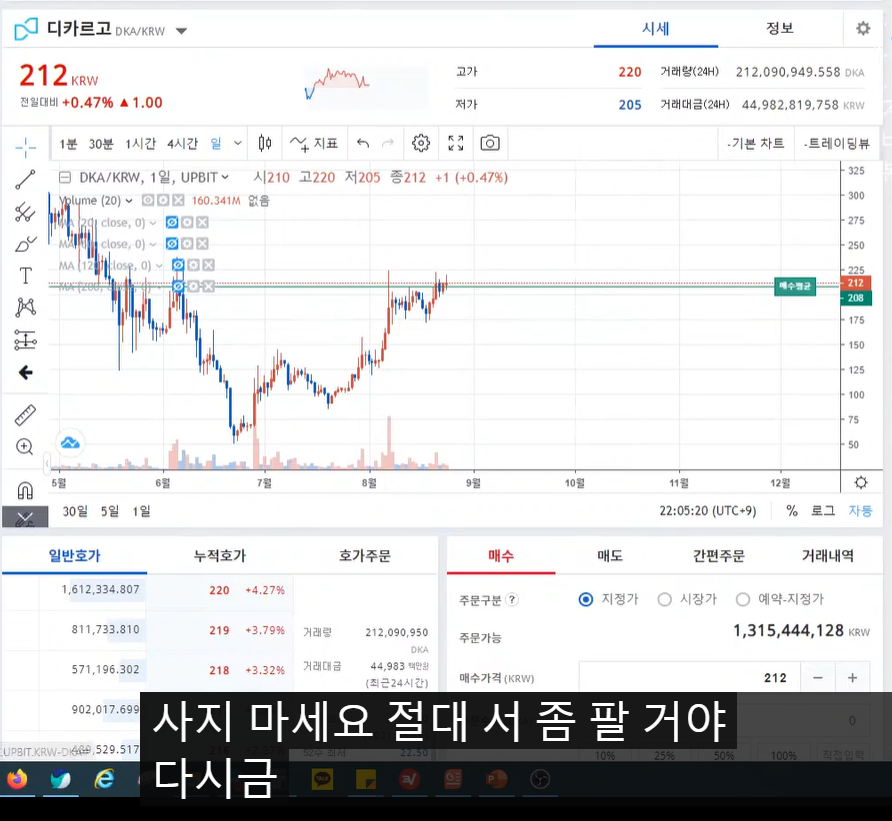The image size is (892, 821).
Task: Switch to 기본 차트 mode
Action: click(755, 143)
